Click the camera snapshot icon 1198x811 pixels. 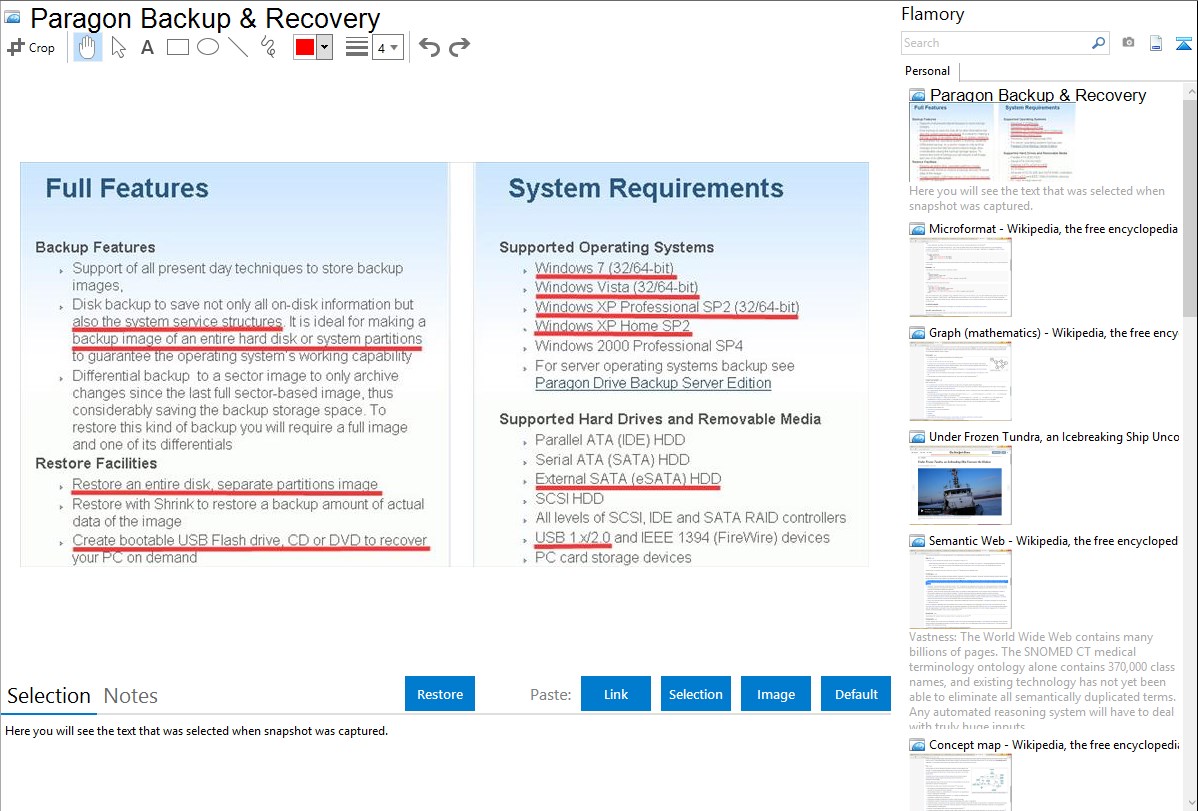pos(1128,43)
